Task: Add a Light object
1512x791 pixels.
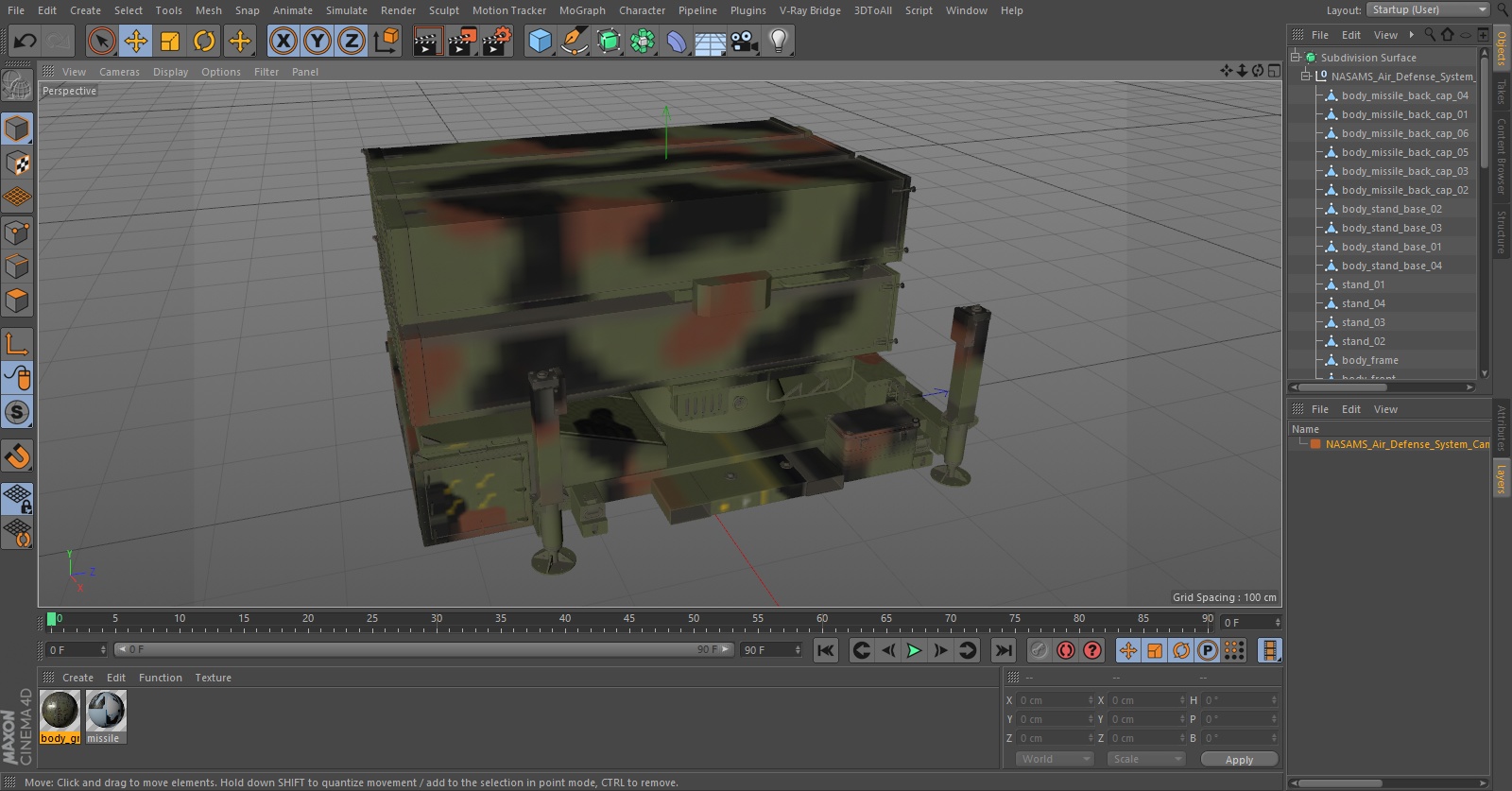Action: coord(779,41)
